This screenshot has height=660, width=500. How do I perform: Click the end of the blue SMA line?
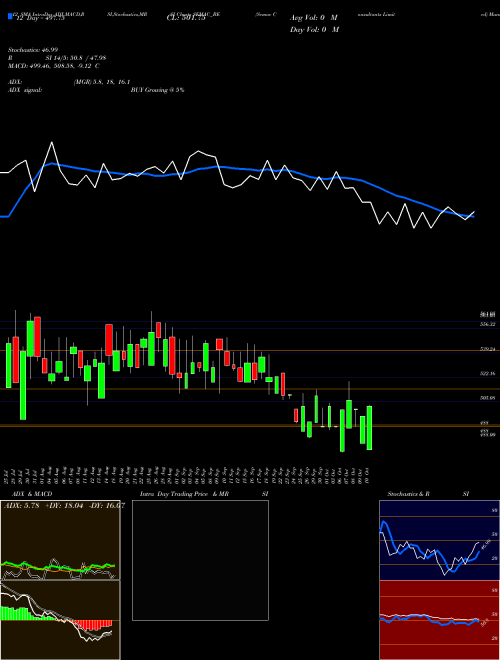click(474, 217)
